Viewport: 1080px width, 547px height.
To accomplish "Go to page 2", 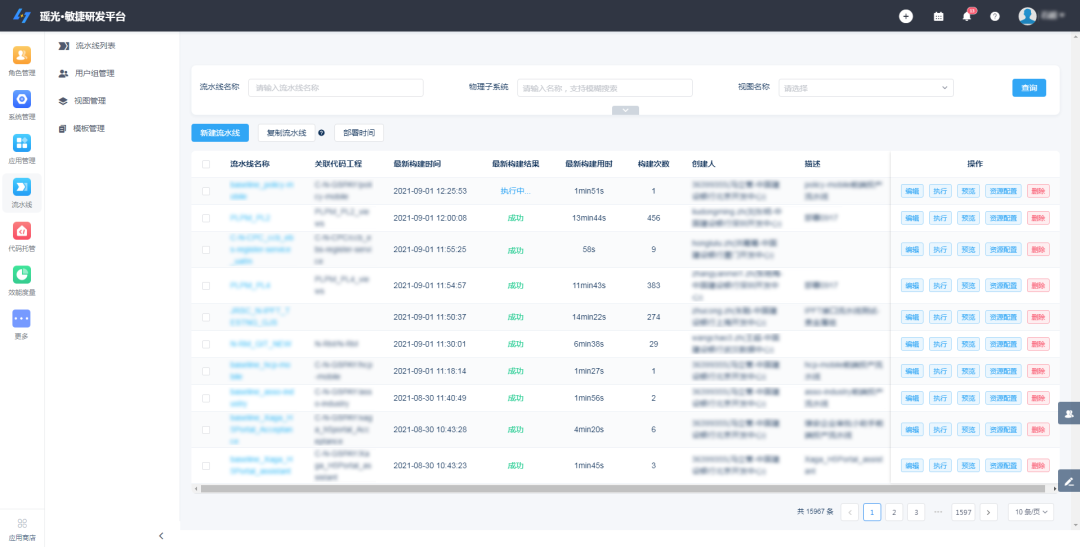I will tap(894, 512).
